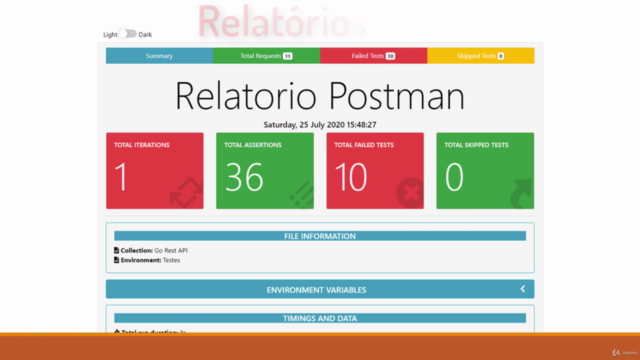Click the Total Failed Tests card
This screenshot has height=360, width=640.
375,171
